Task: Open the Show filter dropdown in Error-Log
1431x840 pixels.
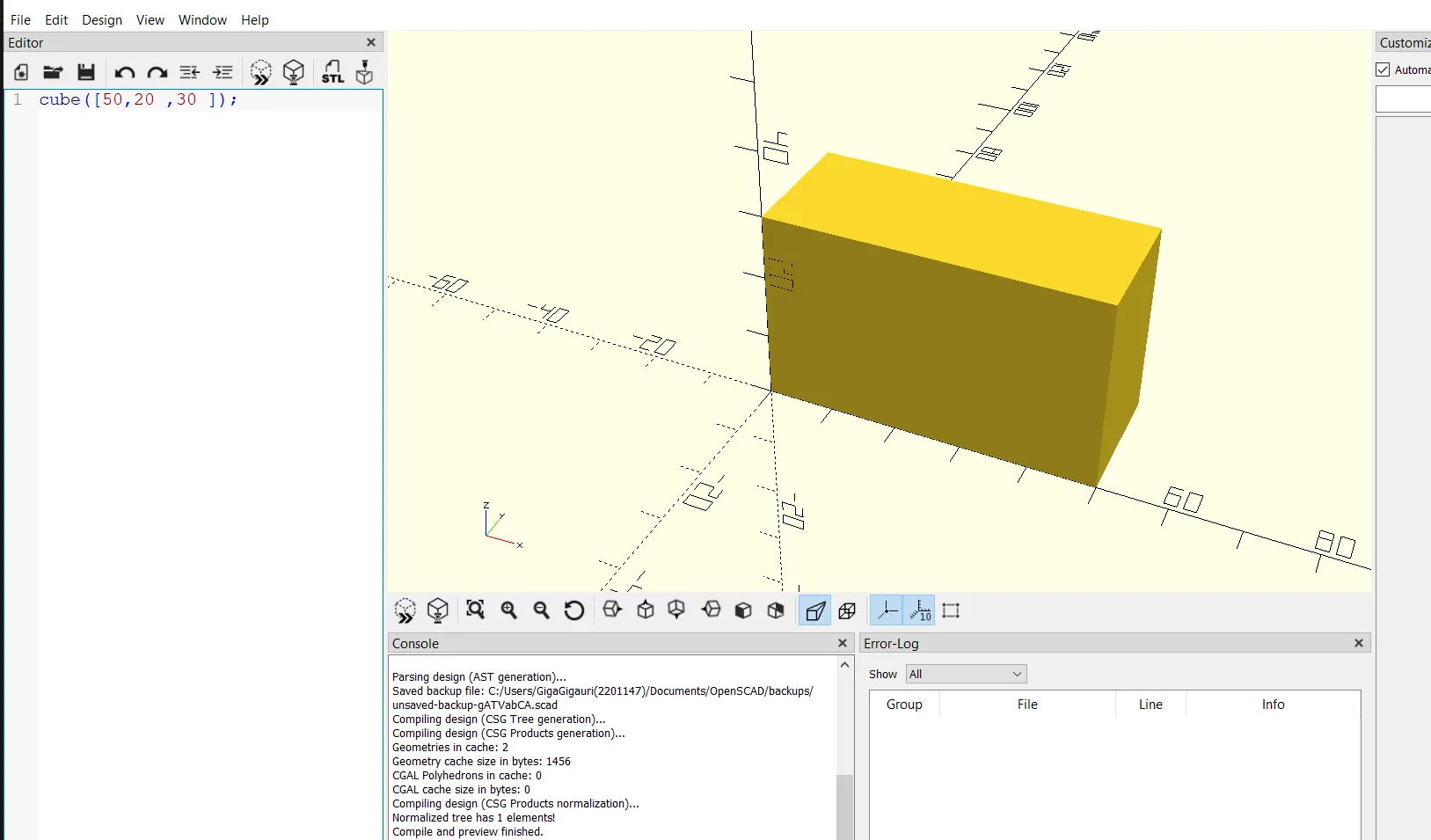Action: pos(966,675)
